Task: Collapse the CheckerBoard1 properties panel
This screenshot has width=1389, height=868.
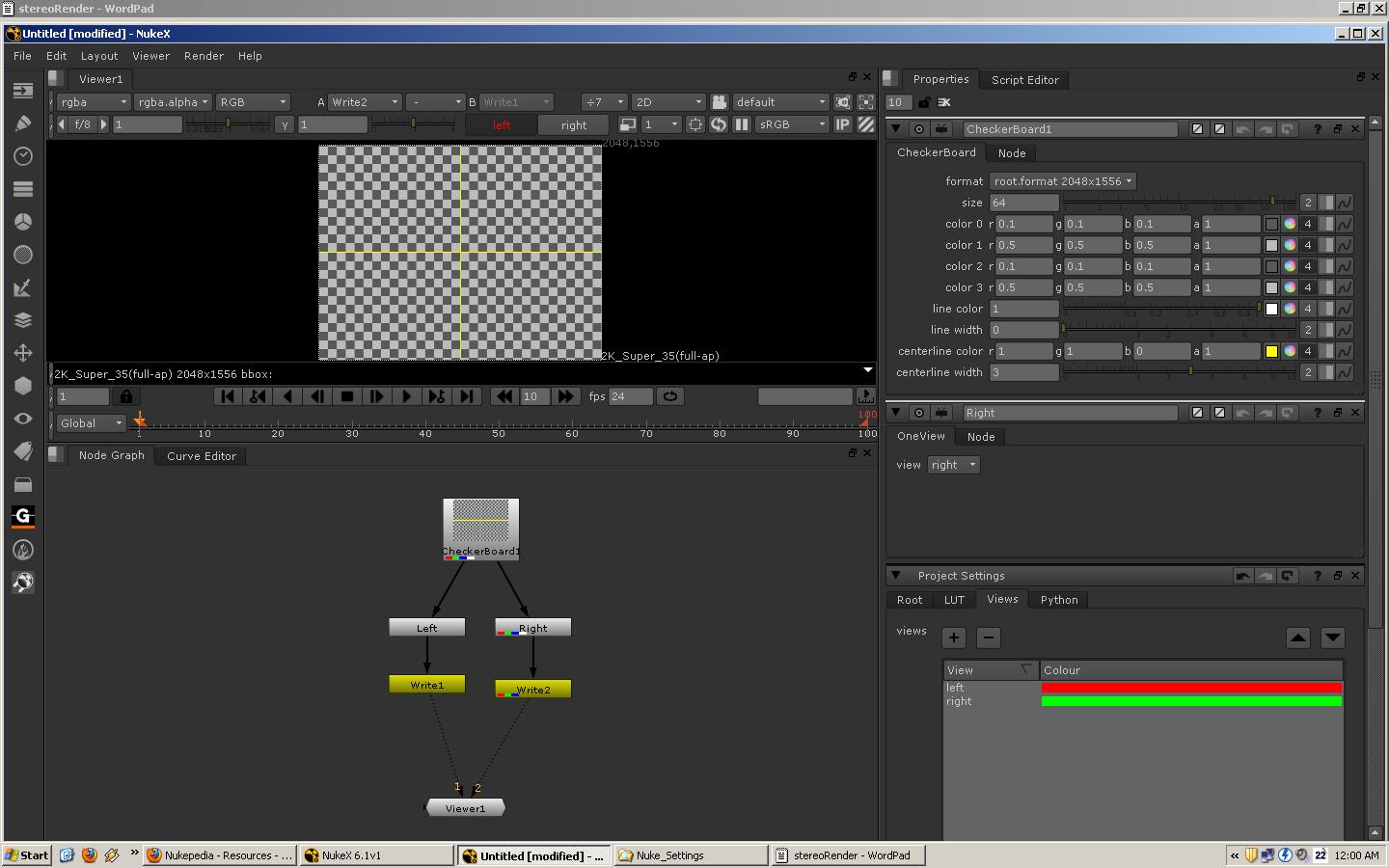Action: click(895, 128)
